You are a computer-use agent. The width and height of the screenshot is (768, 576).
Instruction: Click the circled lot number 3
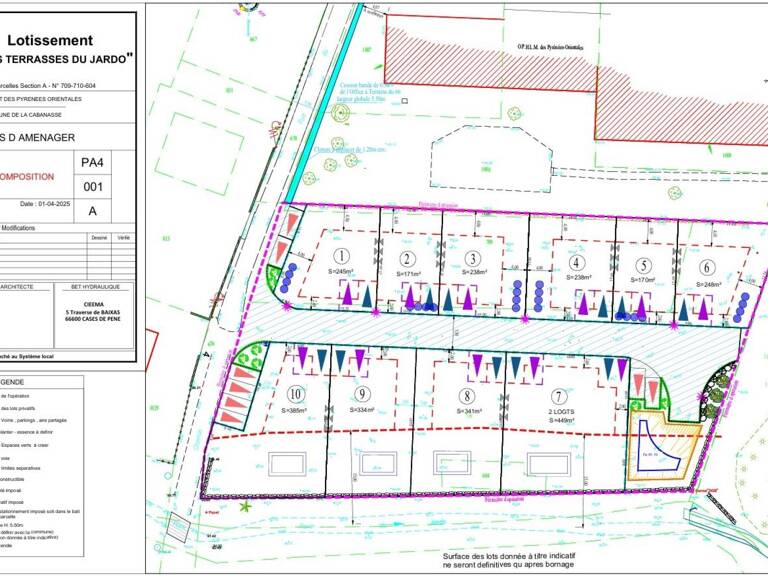[x=473, y=258]
